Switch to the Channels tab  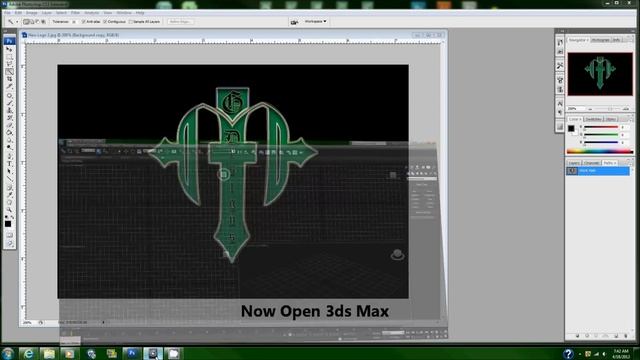(591, 163)
